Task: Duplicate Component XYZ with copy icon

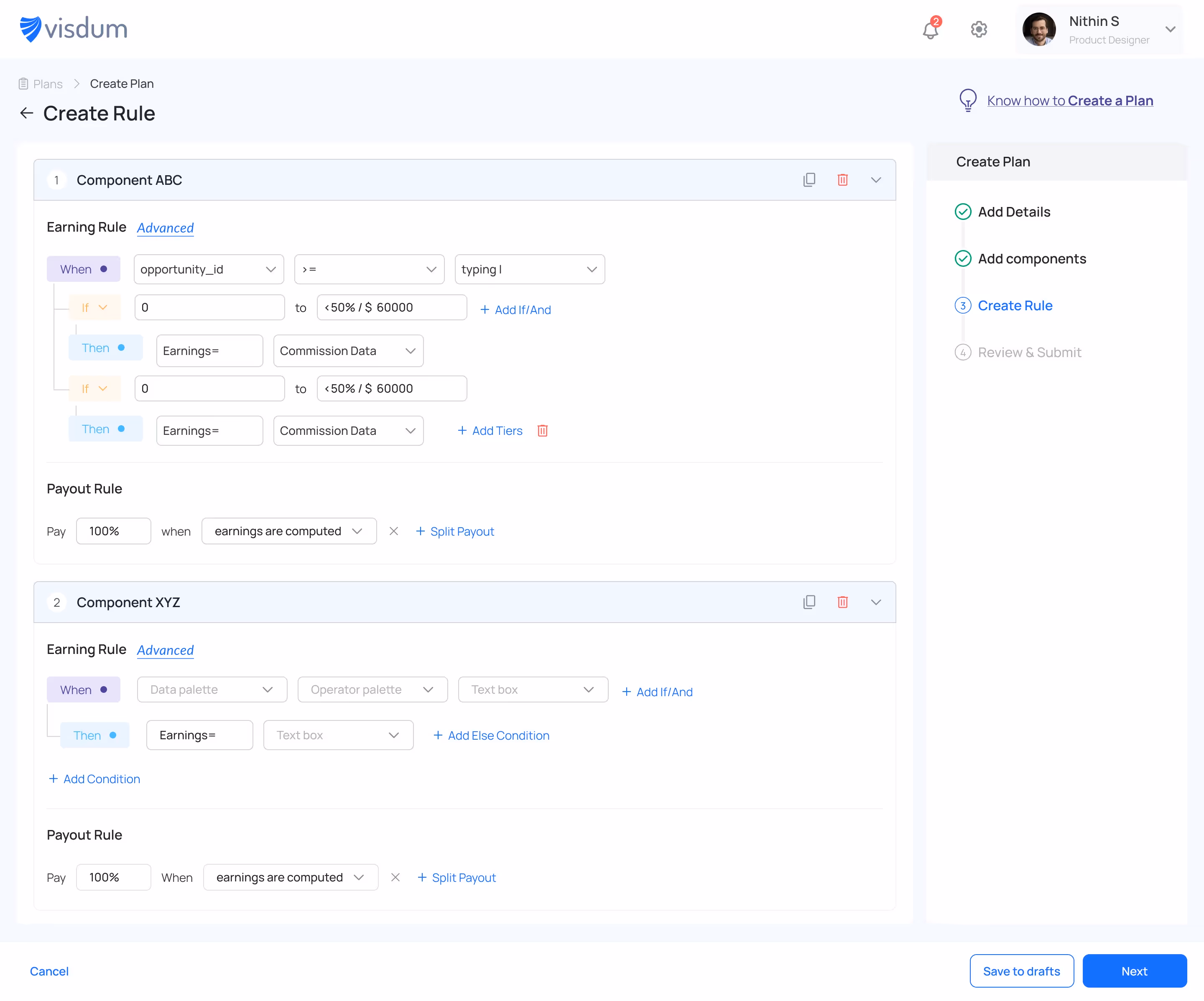Action: 809,602
